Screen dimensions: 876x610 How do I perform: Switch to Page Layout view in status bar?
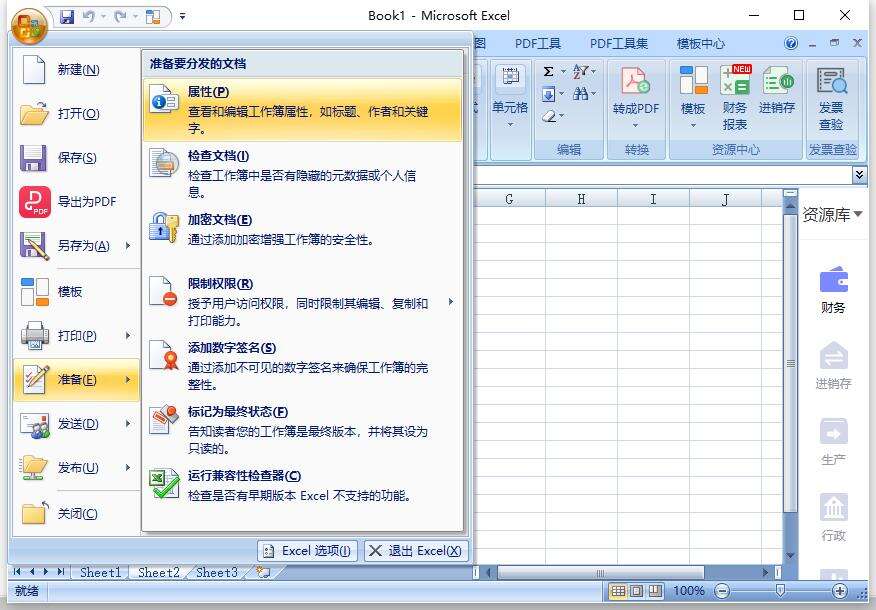coord(636,591)
